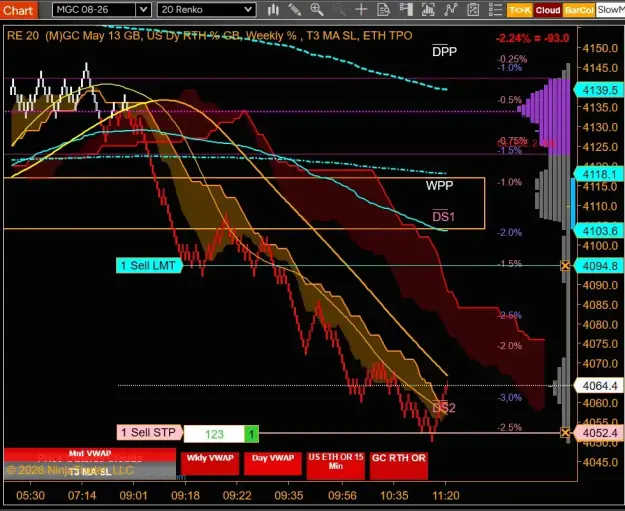Click the Day VWAP button
625x511 pixels.
[273, 463]
